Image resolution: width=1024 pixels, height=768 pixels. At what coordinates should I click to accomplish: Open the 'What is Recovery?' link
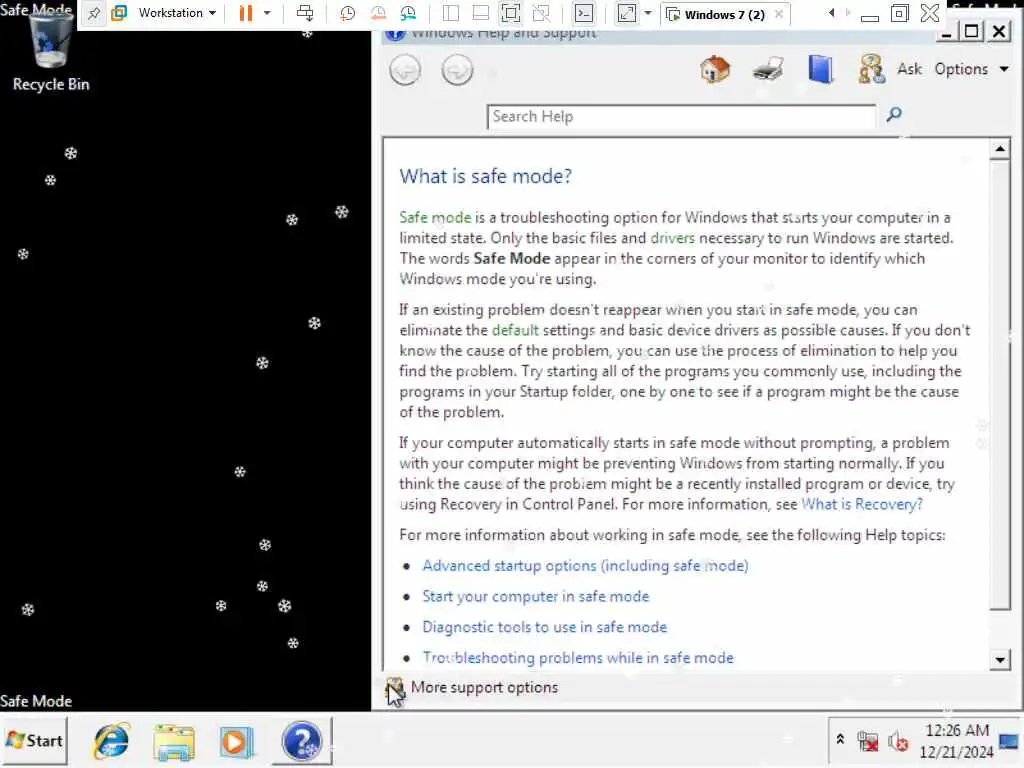862,504
